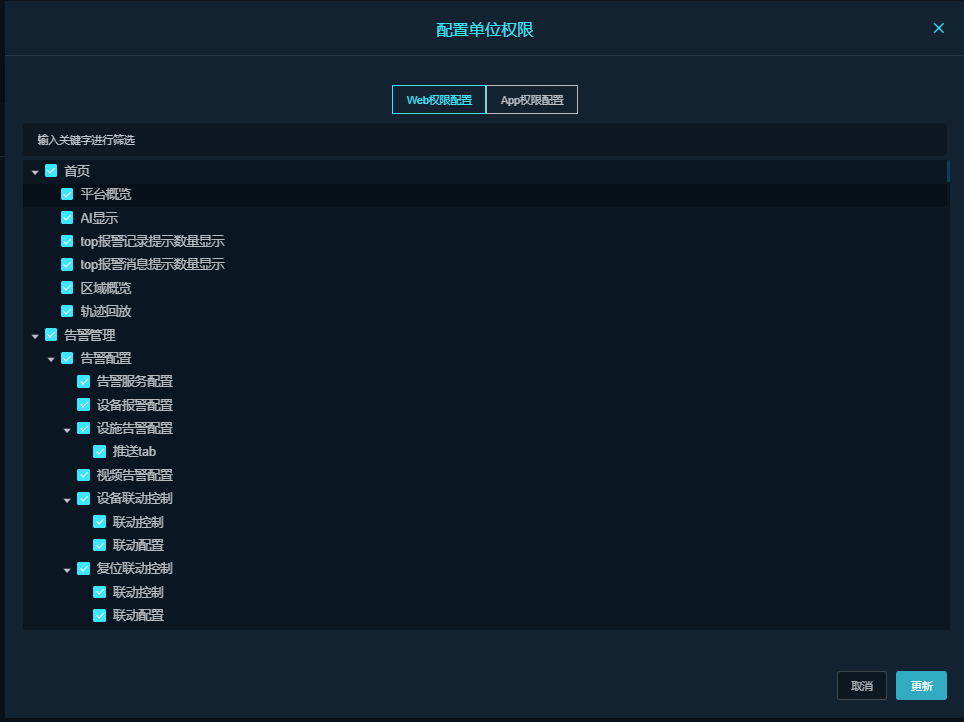Close the 配置单位权限 dialog
The width and height of the screenshot is (964, 722).
tap(938, 28)
